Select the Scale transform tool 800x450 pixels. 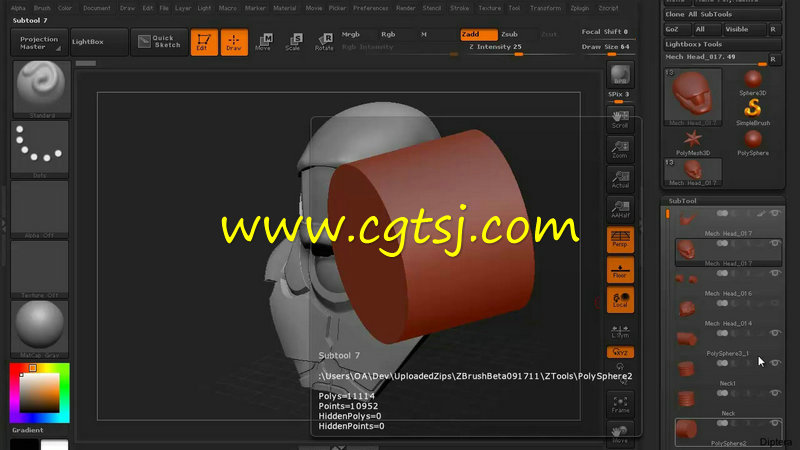pos(293,42)
